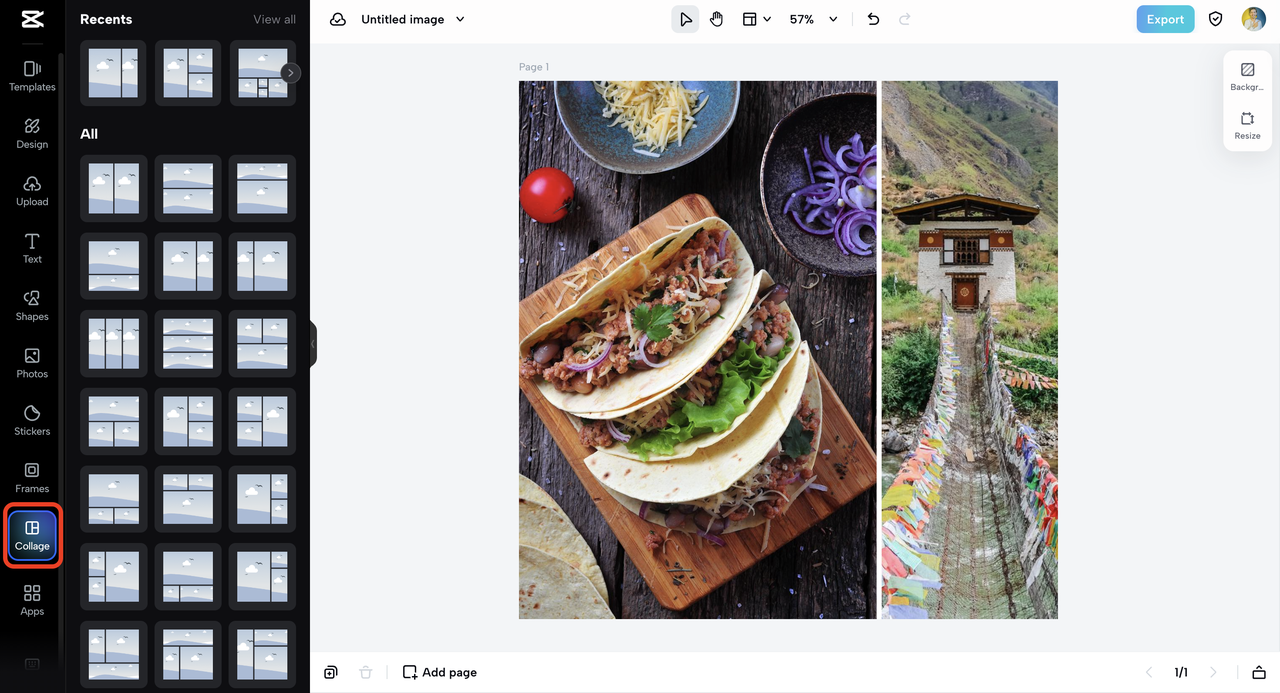1280x693 pixels.
Task: Click the Add page button
Action: point(439,672)
